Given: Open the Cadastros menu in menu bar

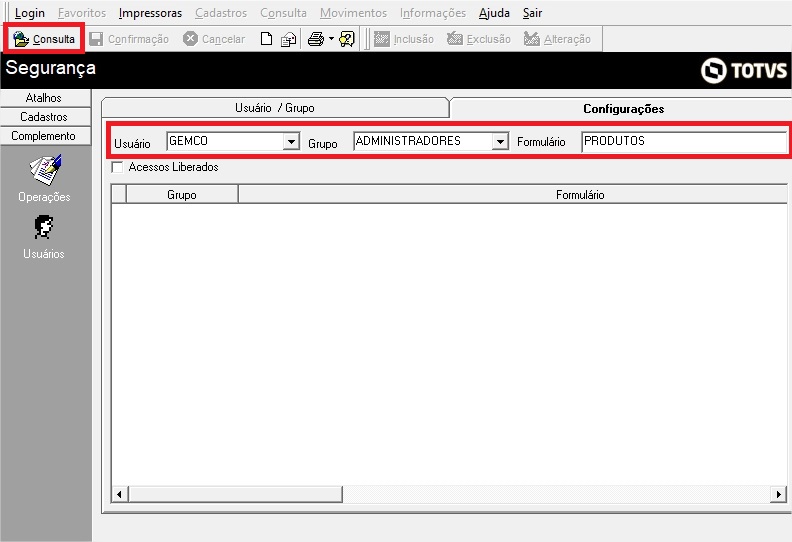Looking at the screenshot, I should (221, 13).
